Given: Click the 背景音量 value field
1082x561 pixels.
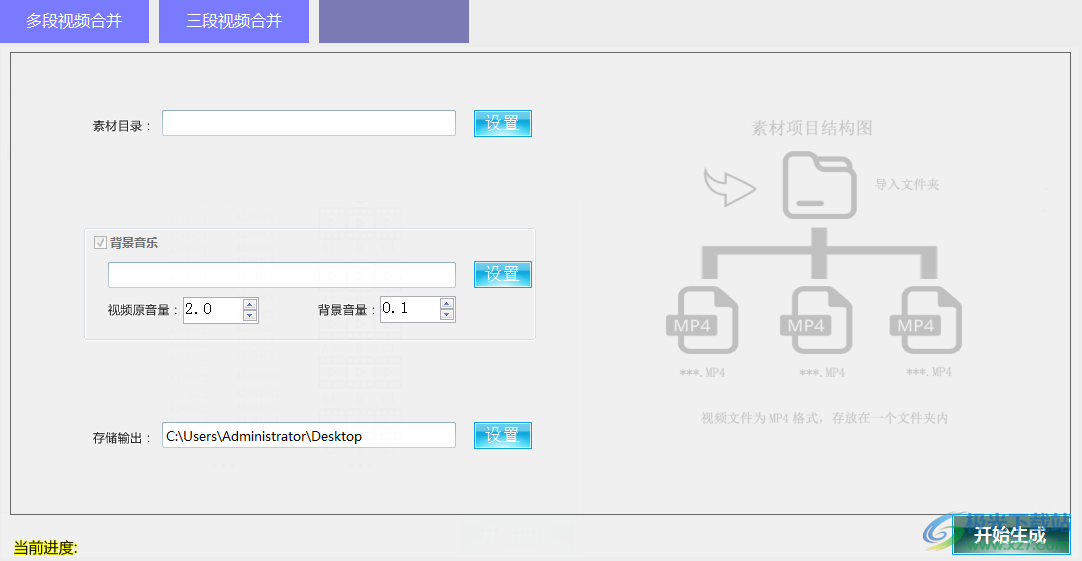Looking at the screenshot, I should tap(410, 309).
